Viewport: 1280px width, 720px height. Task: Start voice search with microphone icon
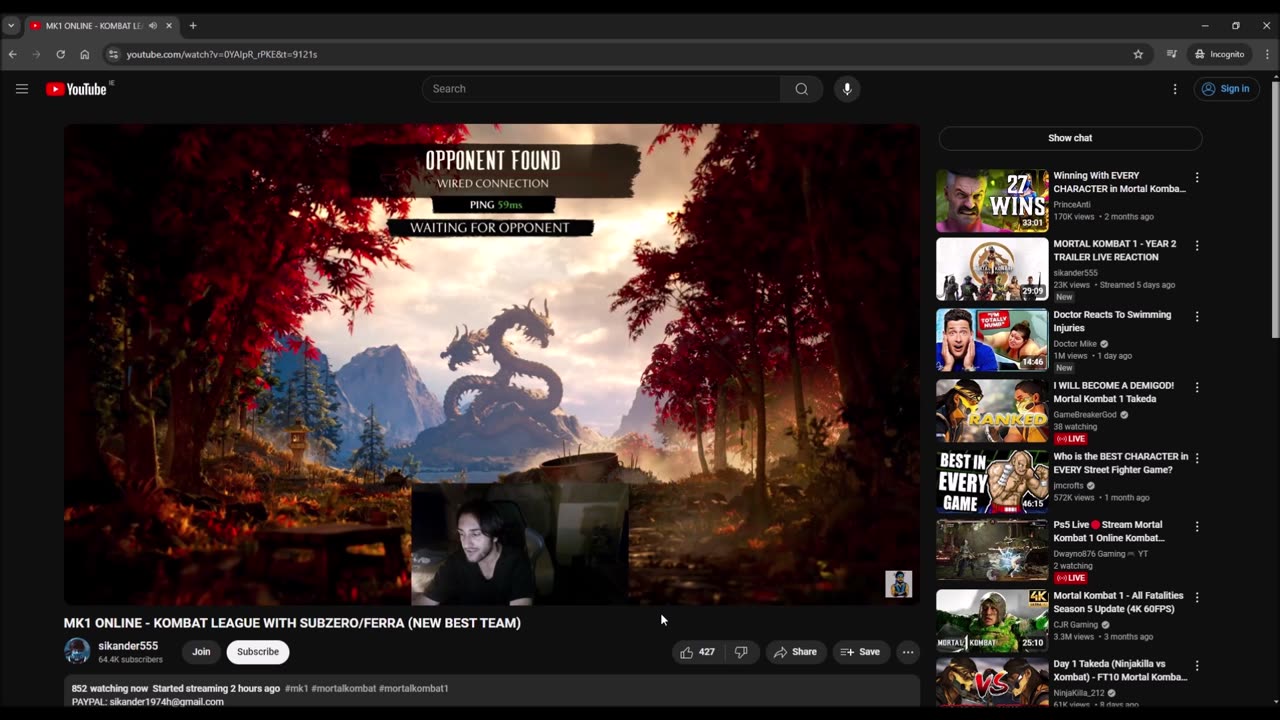click(847, 89)
